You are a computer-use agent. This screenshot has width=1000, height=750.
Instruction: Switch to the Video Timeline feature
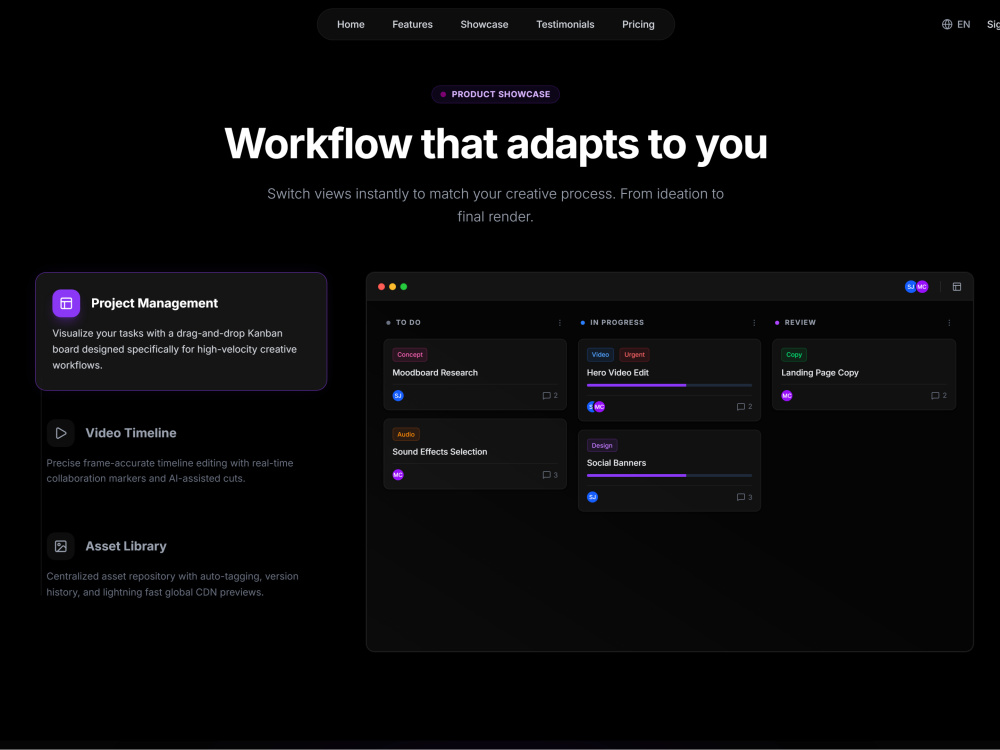pos(181,453)
